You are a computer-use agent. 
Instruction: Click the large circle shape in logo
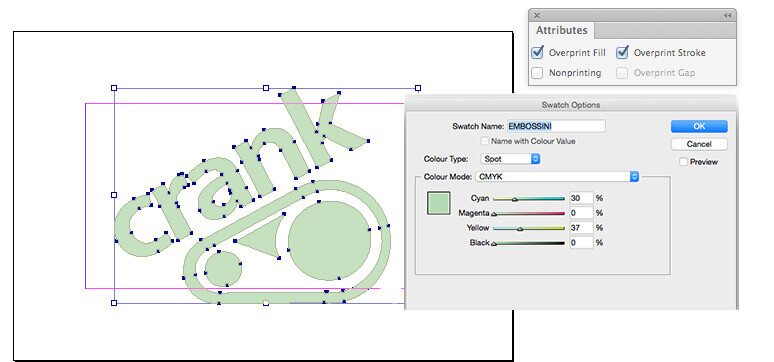pos(329,241)
